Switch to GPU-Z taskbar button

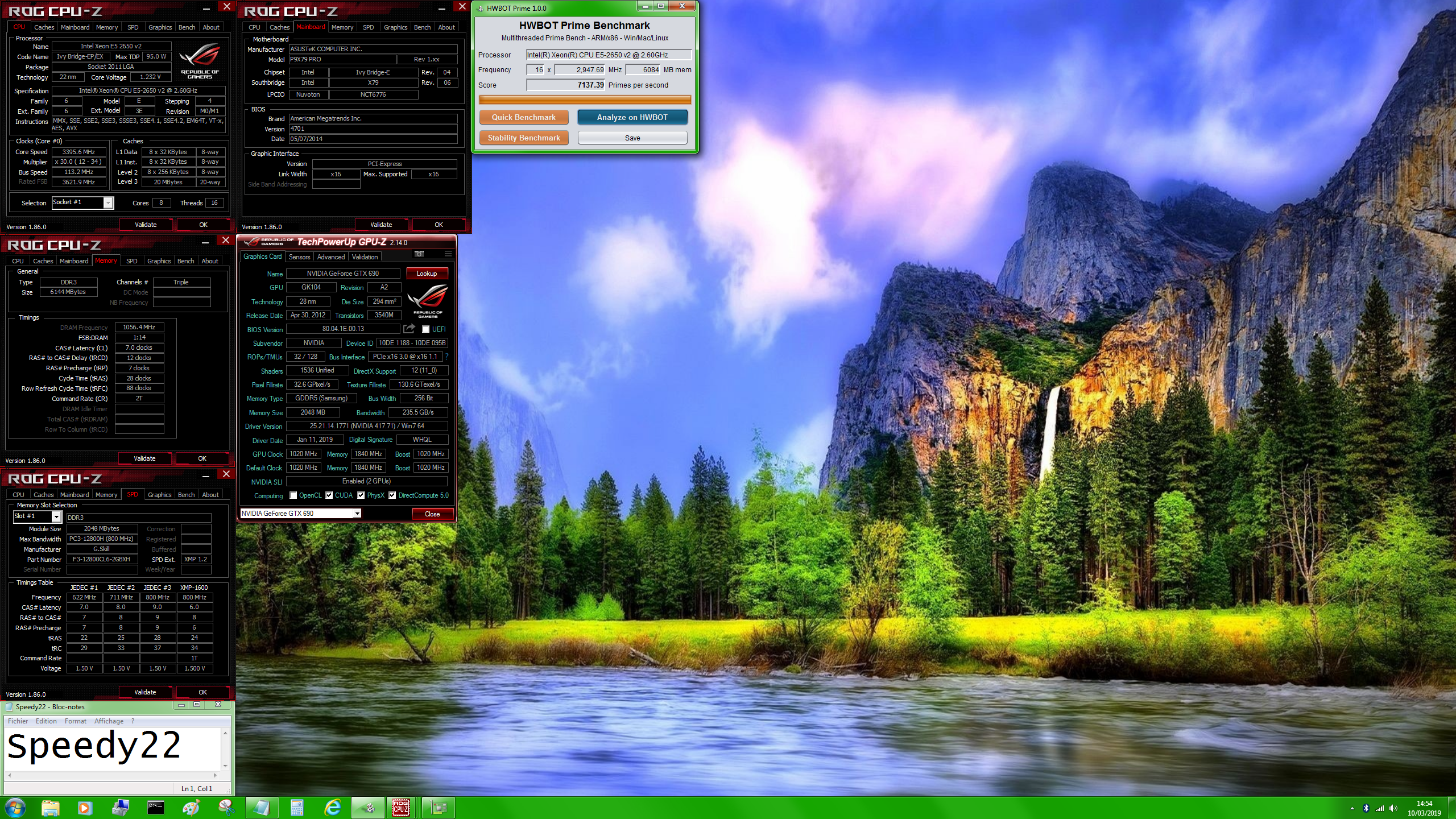click(438, 808)
